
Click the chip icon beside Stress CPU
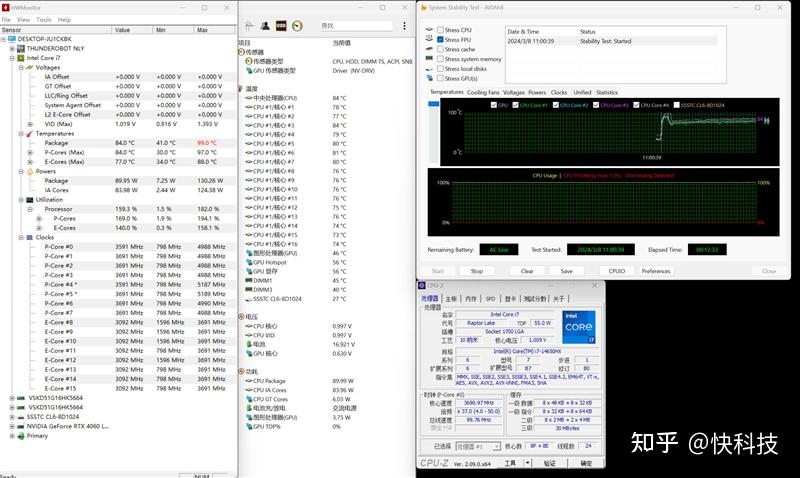tap(429, 30)
